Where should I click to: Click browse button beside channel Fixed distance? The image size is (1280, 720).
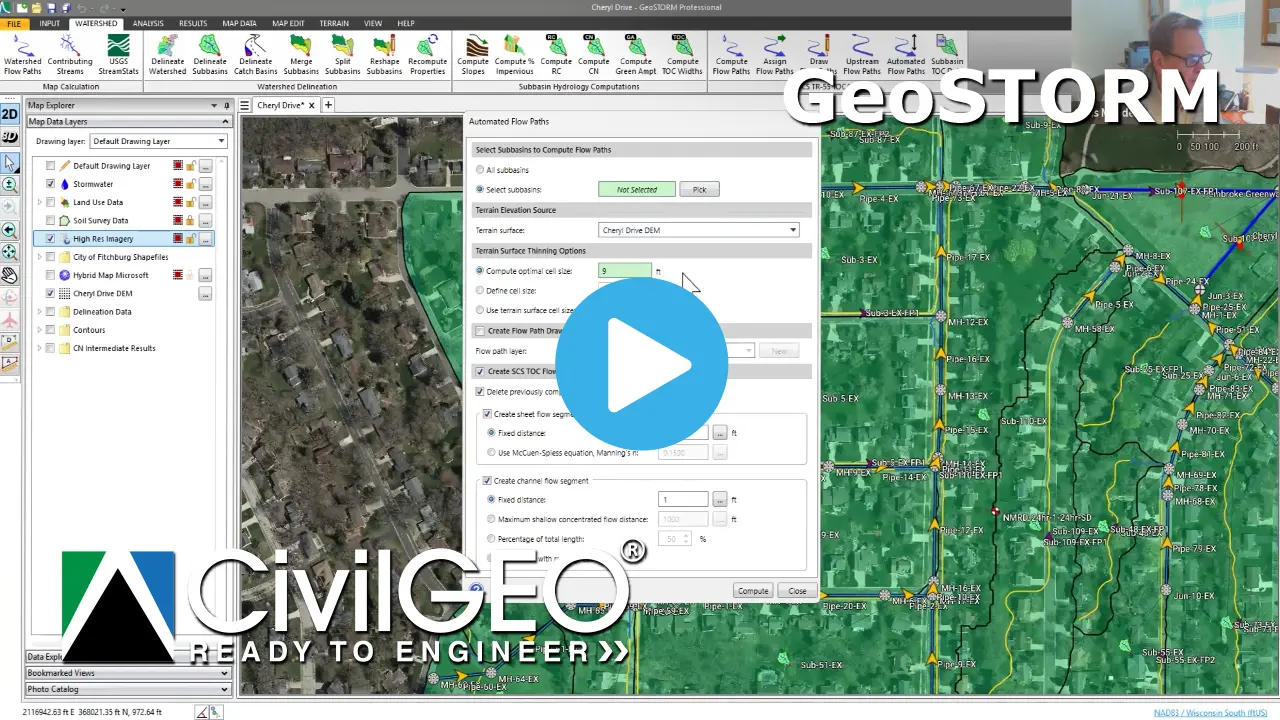(x=719, y=499)
